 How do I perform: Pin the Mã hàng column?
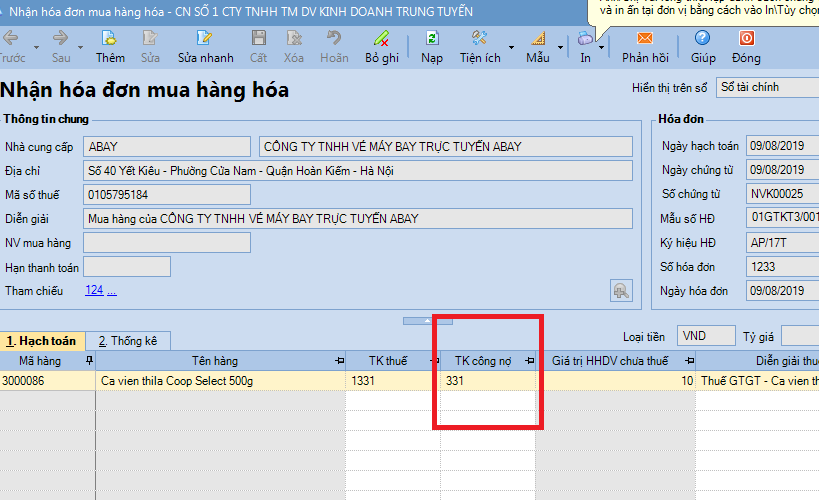tap(89, 361)
